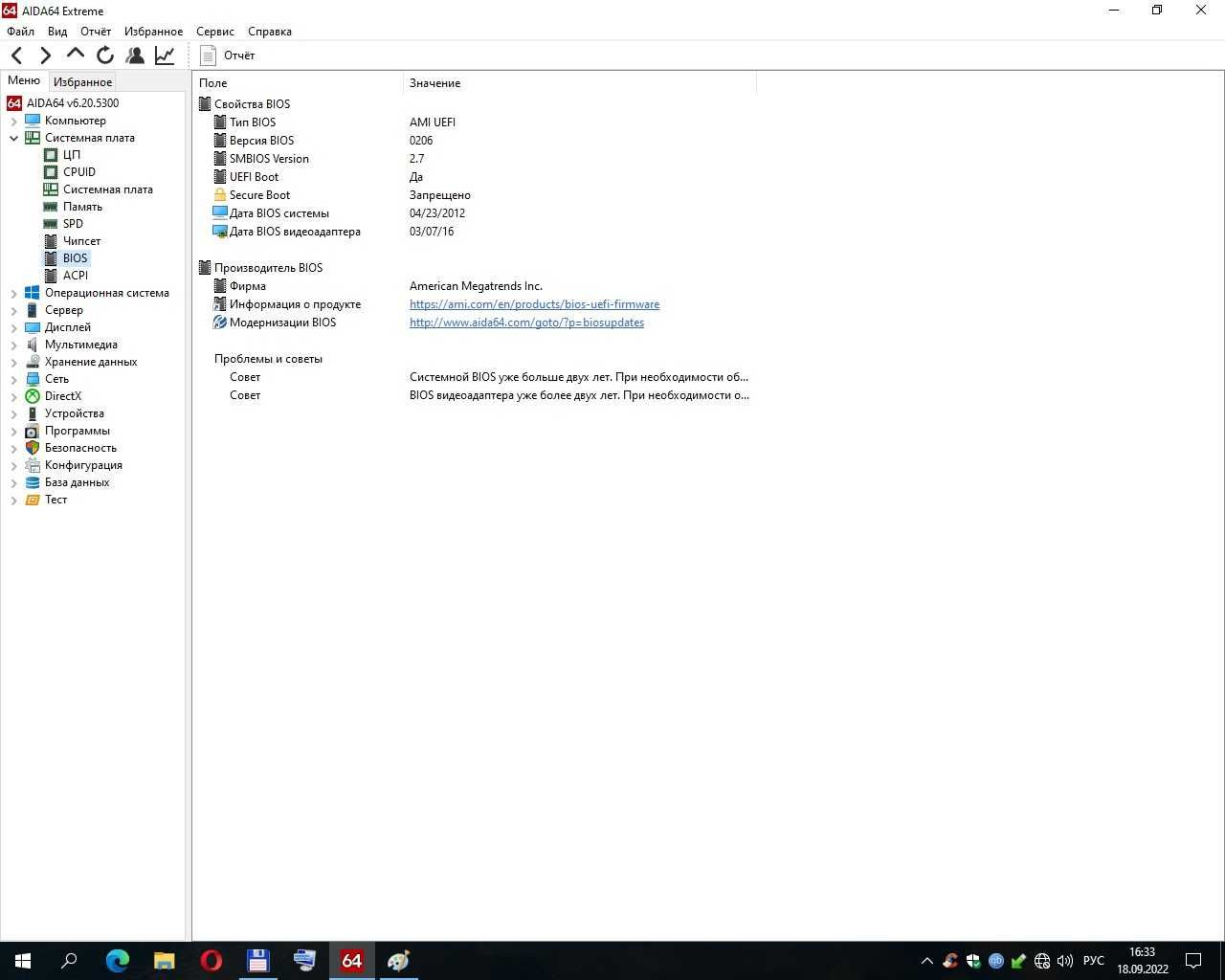Click the volume speaker tray icon

tap(1065, 961)
